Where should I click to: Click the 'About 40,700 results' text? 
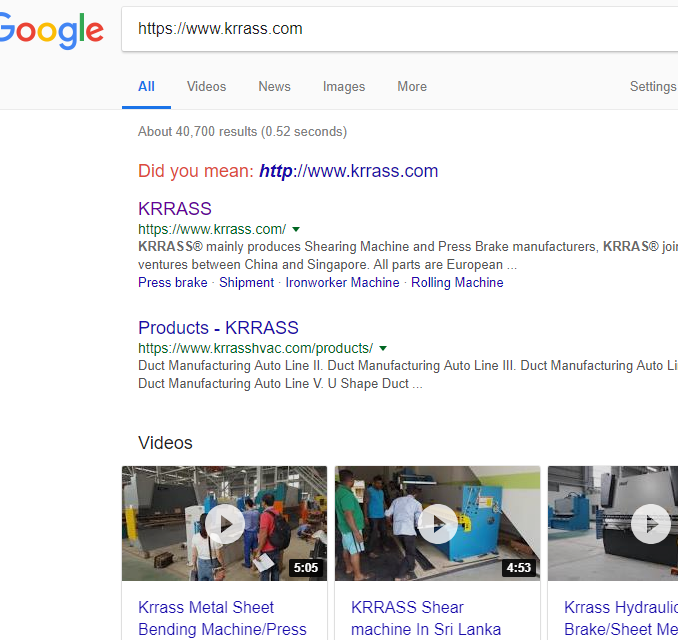(x=242, y=131)
